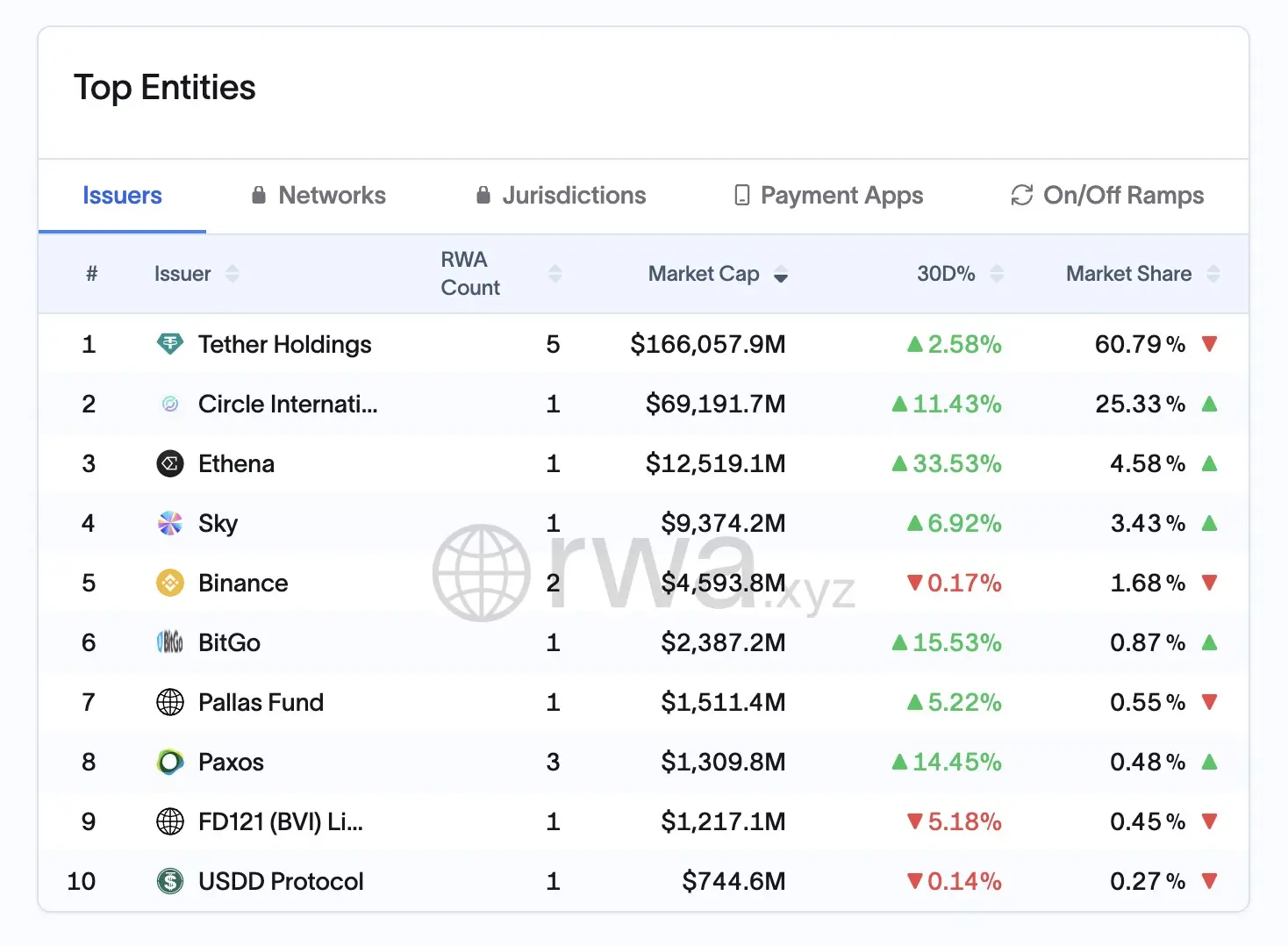The image size is (1288, 946).
Task: Select the Issuers tab
Action: 122,195
